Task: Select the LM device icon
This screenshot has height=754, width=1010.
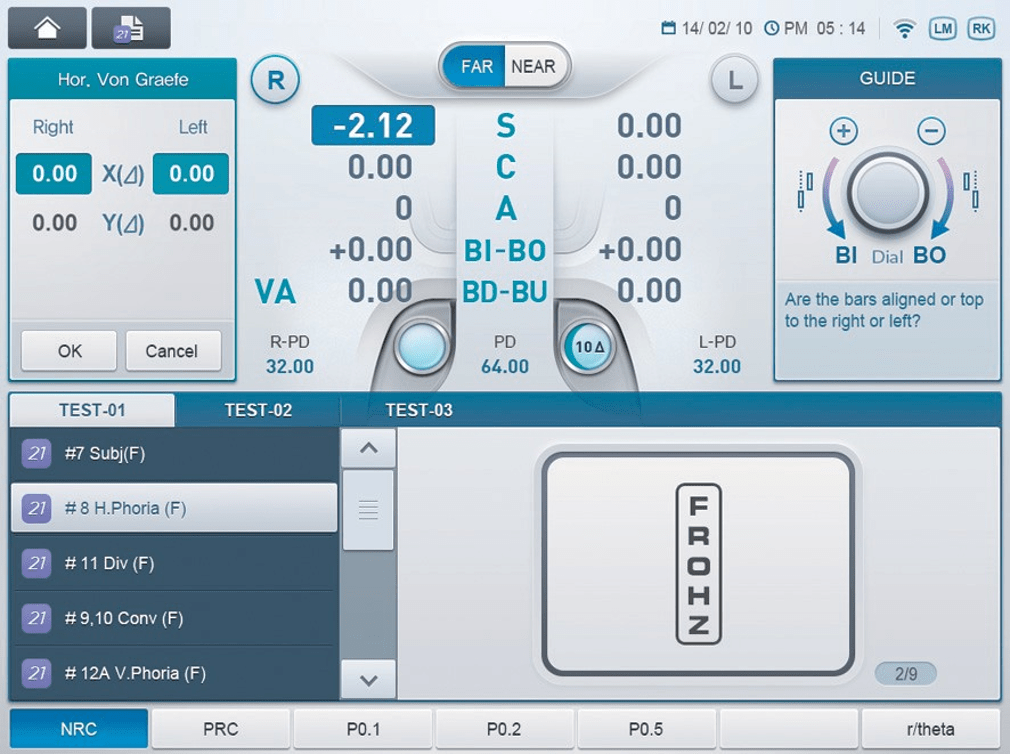Action: coord(942,29)
